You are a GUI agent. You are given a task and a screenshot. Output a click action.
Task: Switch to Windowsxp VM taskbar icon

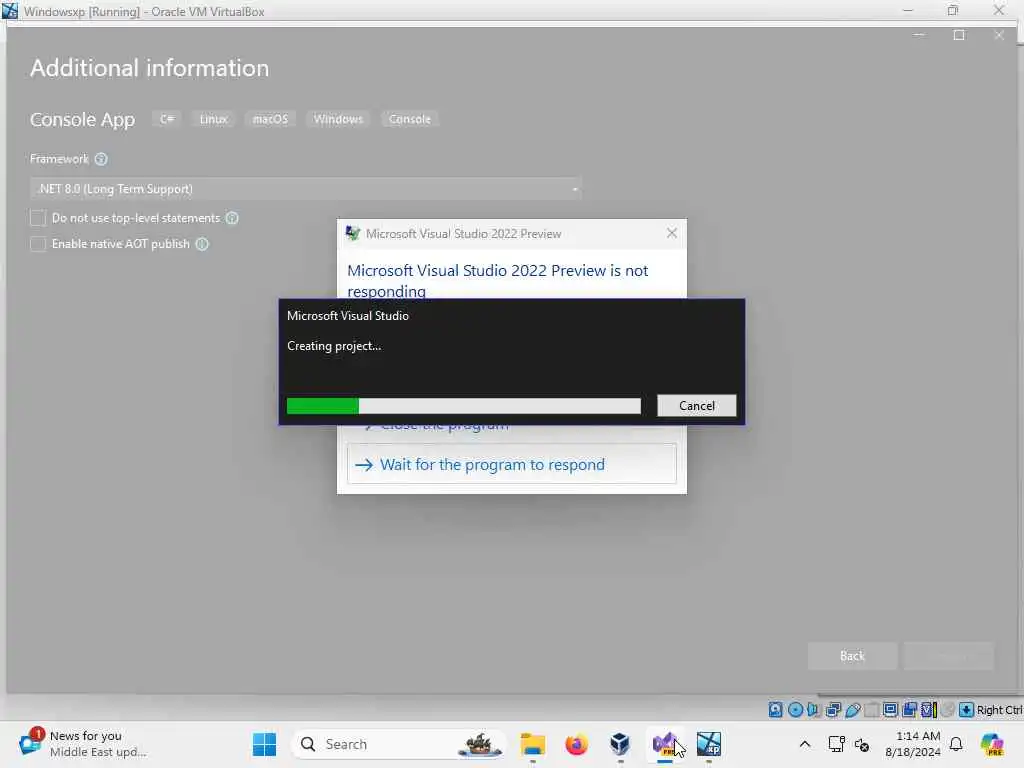[709, 744]
